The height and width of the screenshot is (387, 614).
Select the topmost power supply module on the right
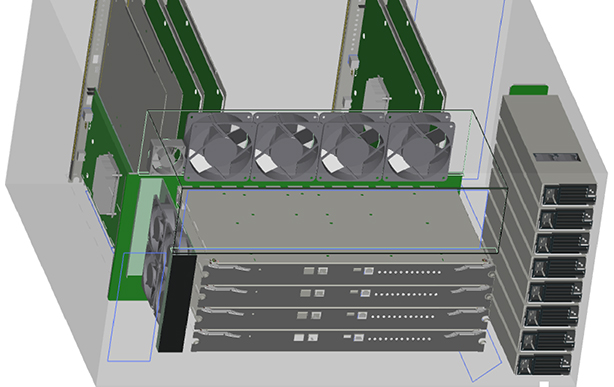(x=570, y=195)
